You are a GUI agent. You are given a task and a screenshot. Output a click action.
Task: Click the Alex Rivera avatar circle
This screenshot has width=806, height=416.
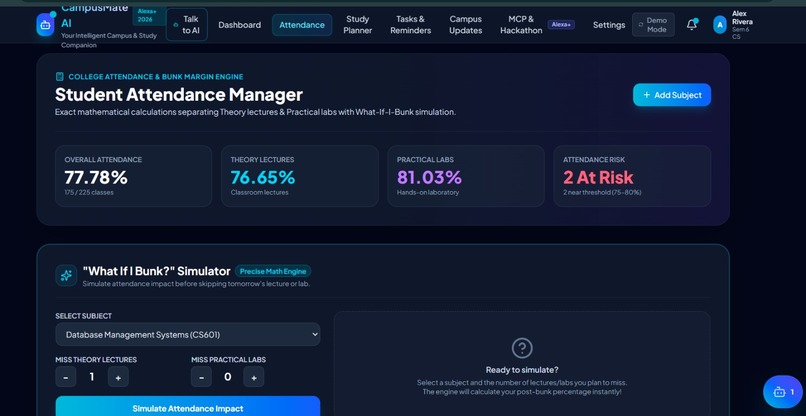(720, 25)
